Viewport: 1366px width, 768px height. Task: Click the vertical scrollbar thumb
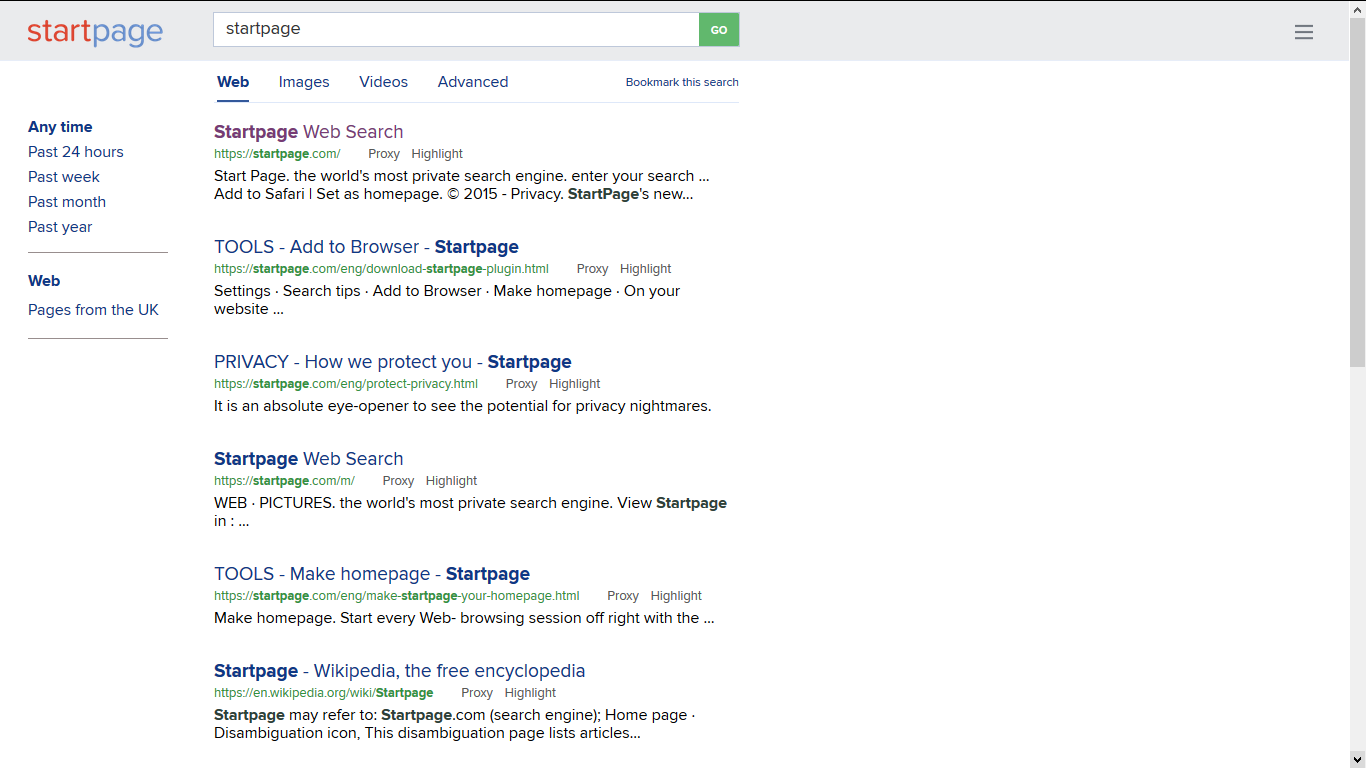point(1357,190)
